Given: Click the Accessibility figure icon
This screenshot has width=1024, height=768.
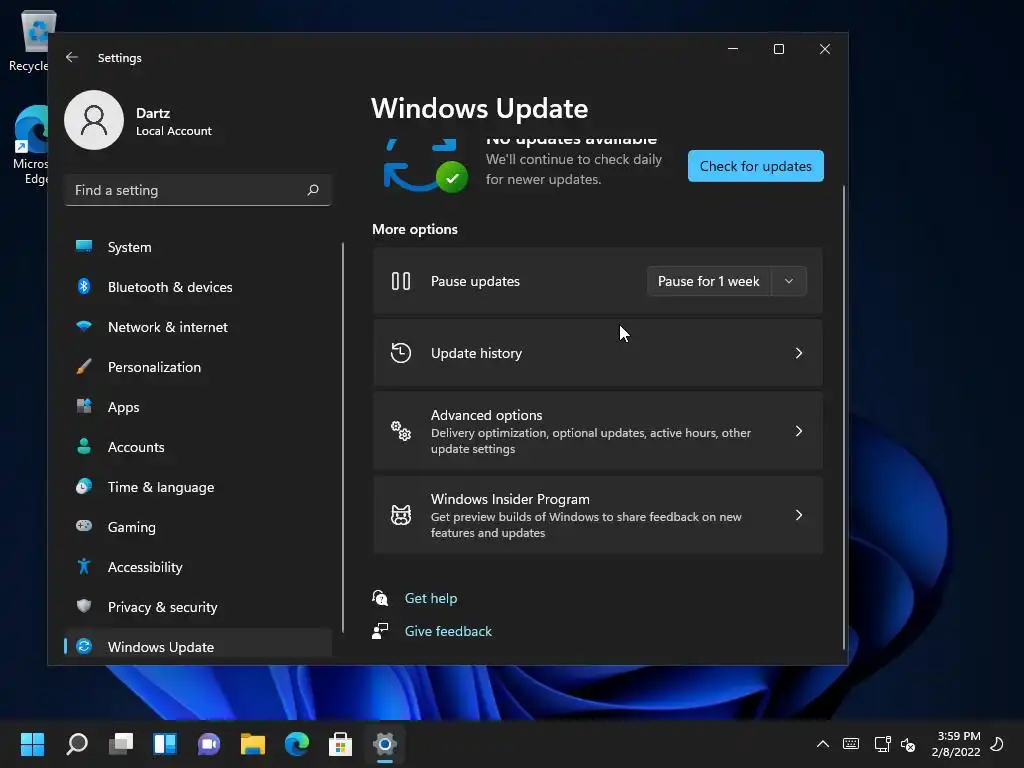Looking at the screenshot, I should pyautogui.click(x=84, y=566).
